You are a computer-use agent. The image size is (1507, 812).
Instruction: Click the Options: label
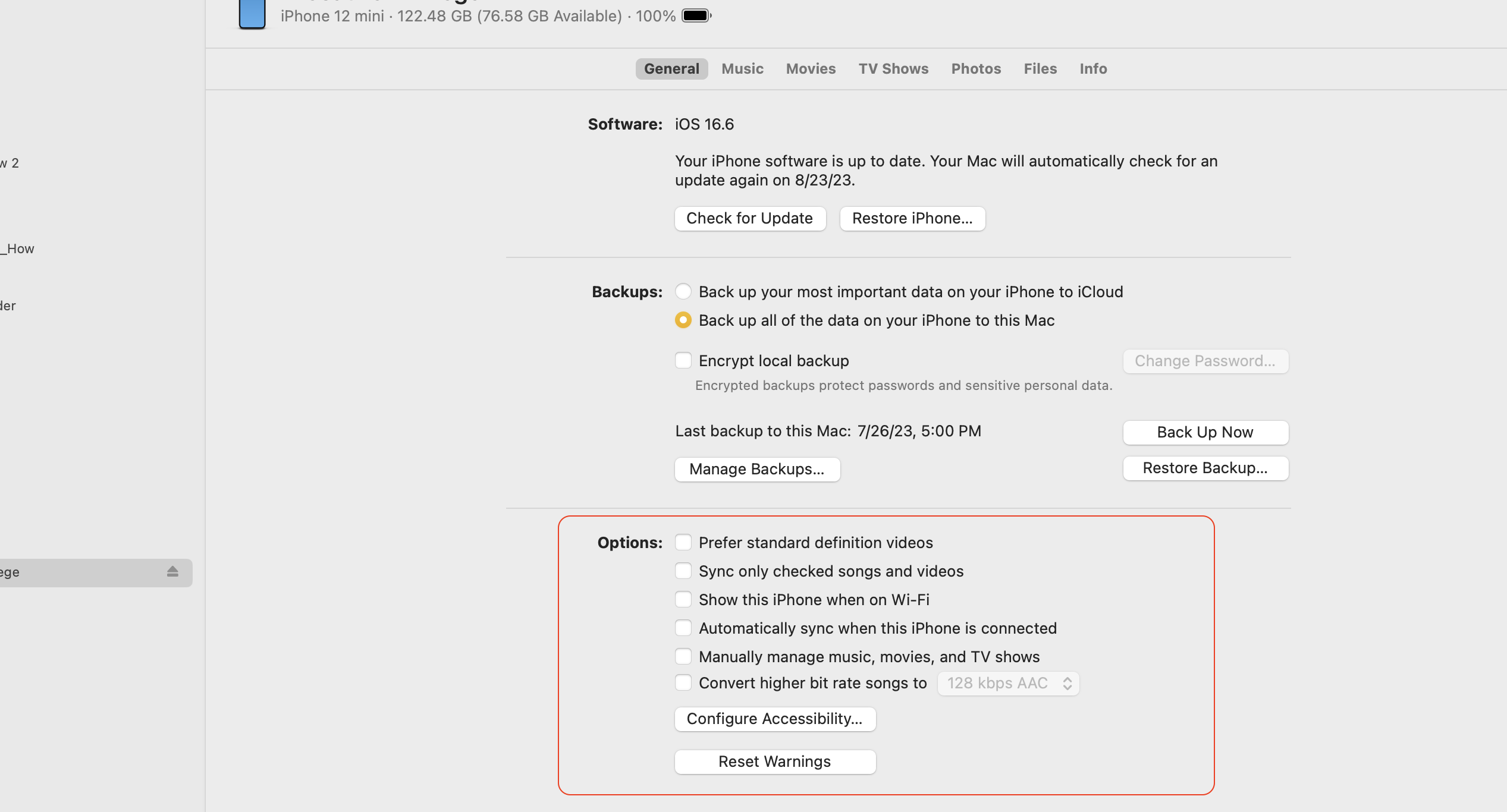[x=630, y=542]
